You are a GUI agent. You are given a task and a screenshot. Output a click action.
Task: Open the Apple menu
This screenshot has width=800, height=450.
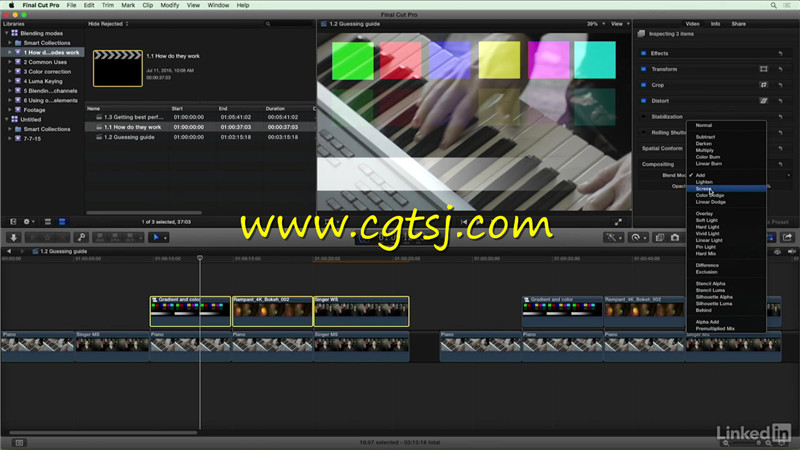pyautogui.click(x=11, y=5)
